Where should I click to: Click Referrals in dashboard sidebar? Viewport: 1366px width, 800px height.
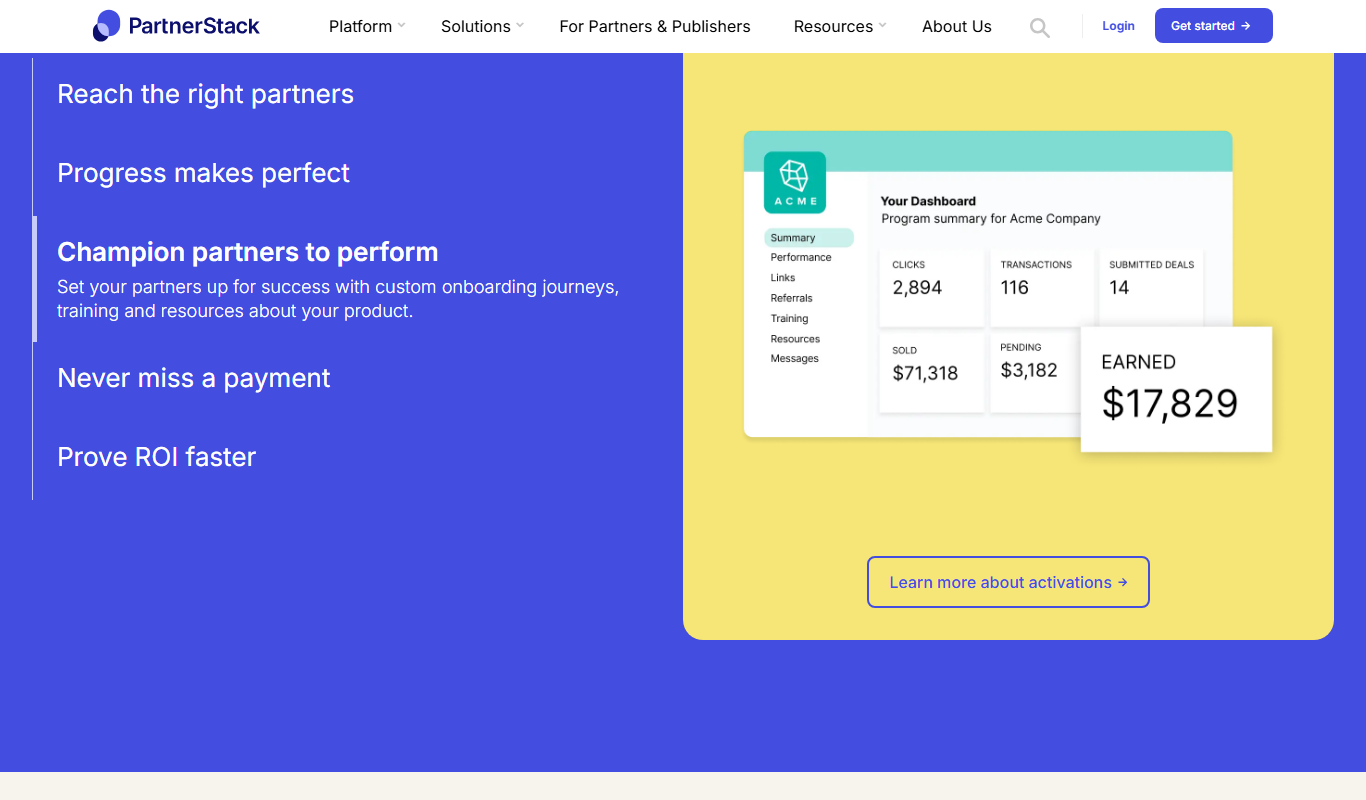[791, 298]
